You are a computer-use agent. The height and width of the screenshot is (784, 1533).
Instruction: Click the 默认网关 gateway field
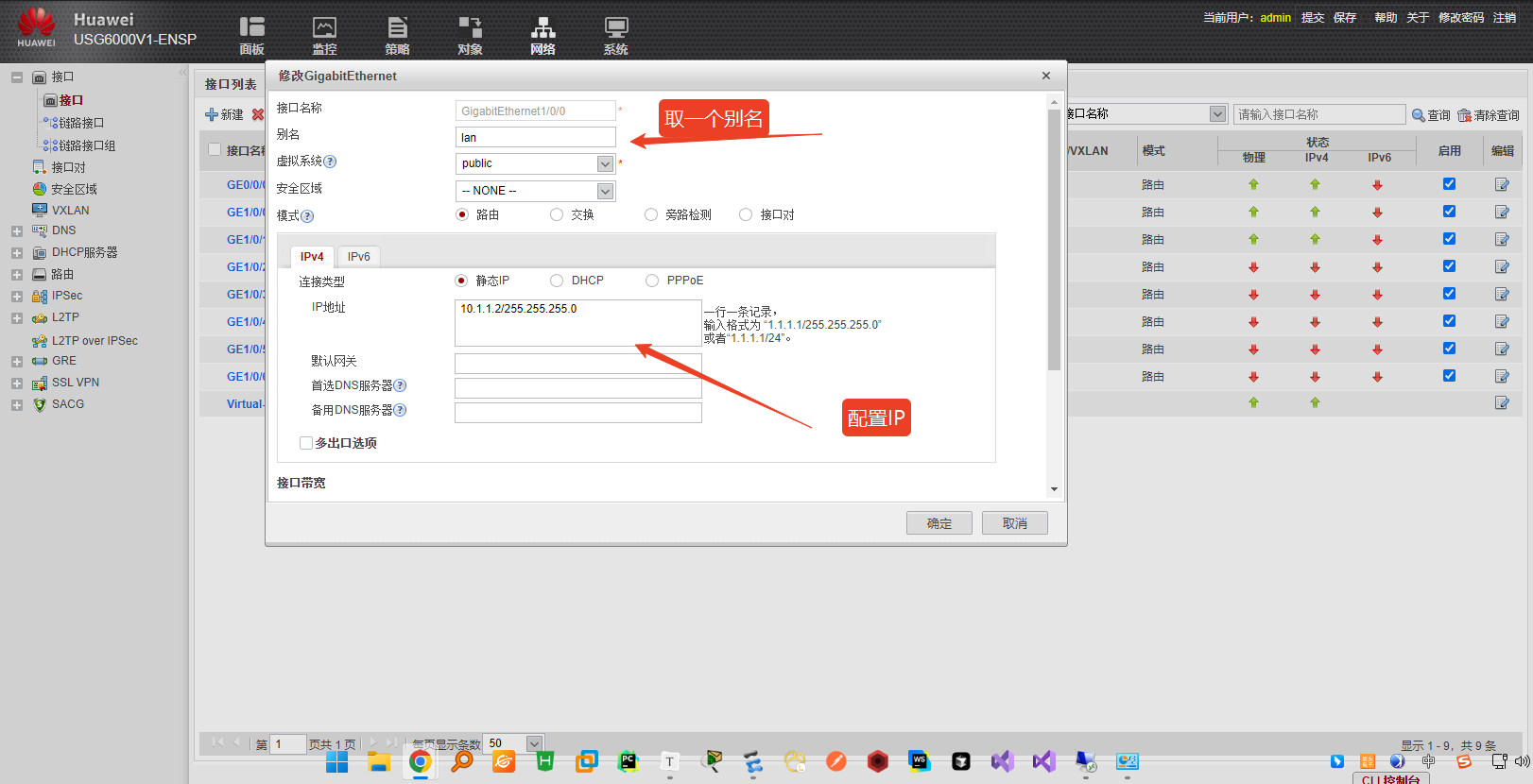577,364
